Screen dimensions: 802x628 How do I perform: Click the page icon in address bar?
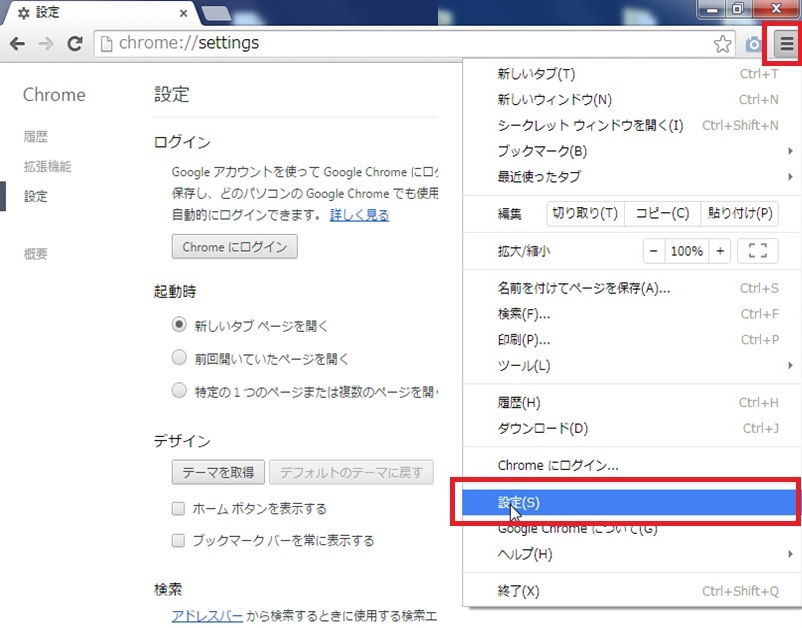coord(106,44)
